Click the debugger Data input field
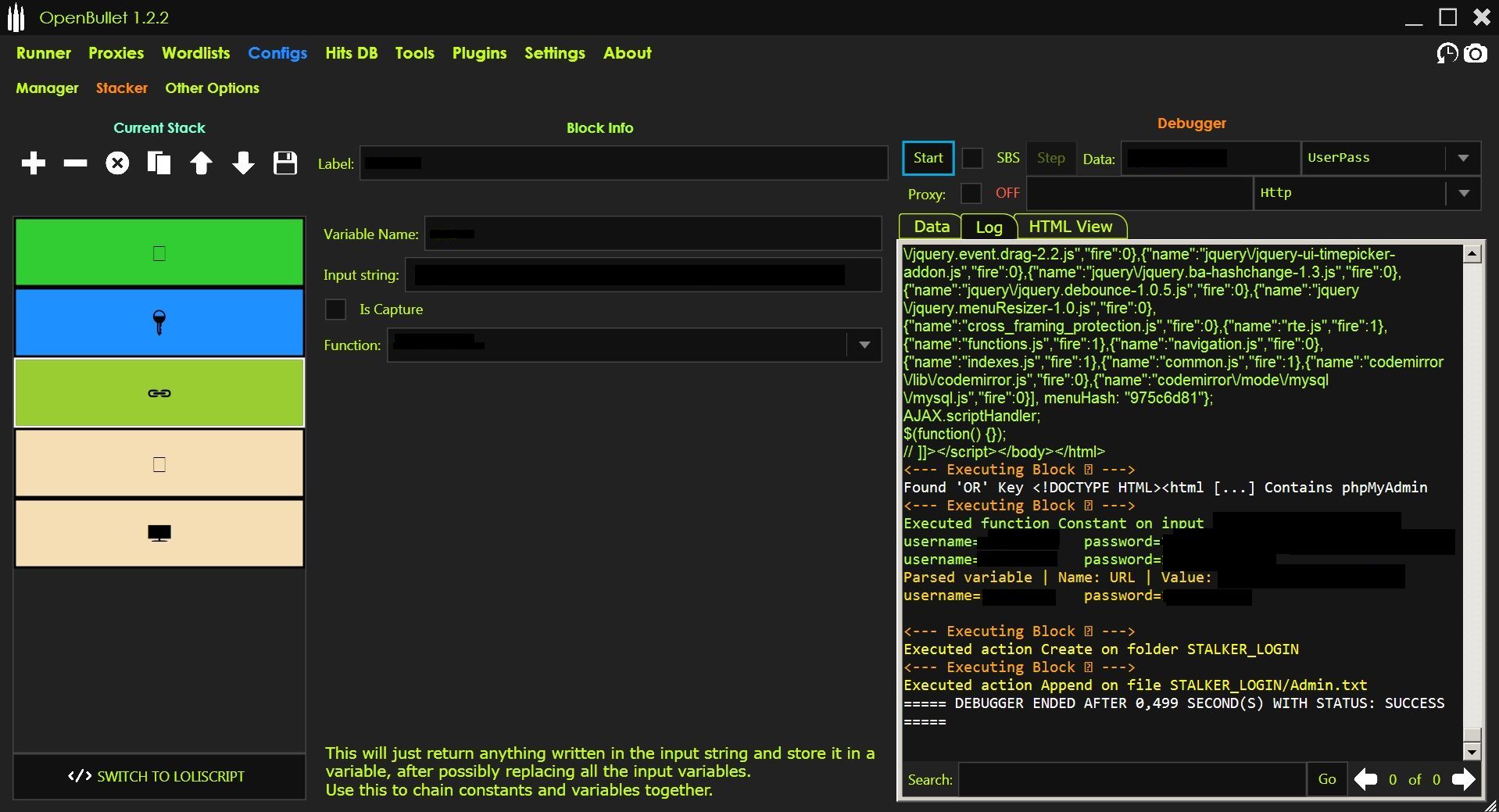The height and width of the screenshot is (812, 1499). 1211,158
